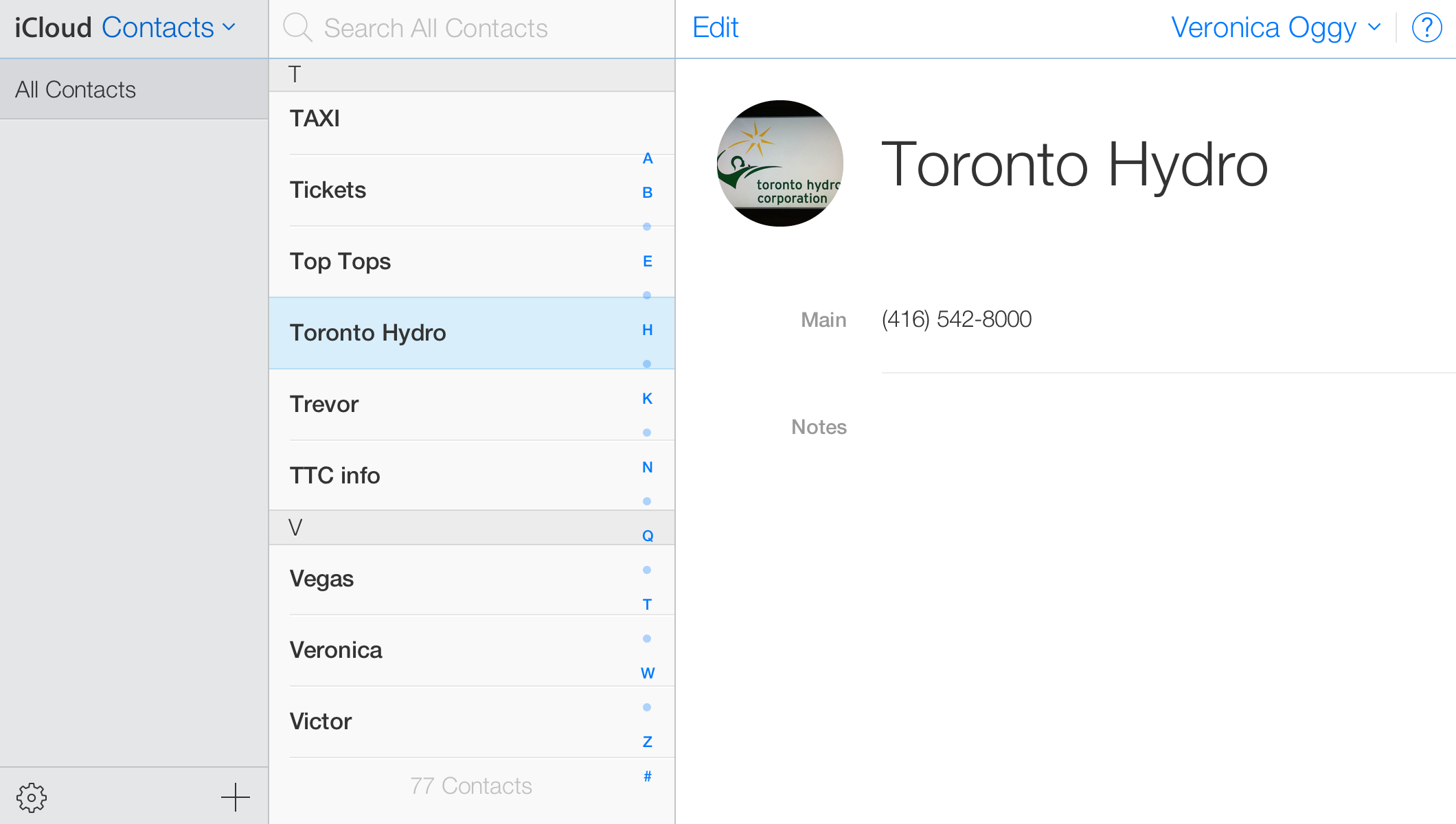The image size is (1456, 824).
Task: Click the search magnifying glass icon
Action: (298, 27)
